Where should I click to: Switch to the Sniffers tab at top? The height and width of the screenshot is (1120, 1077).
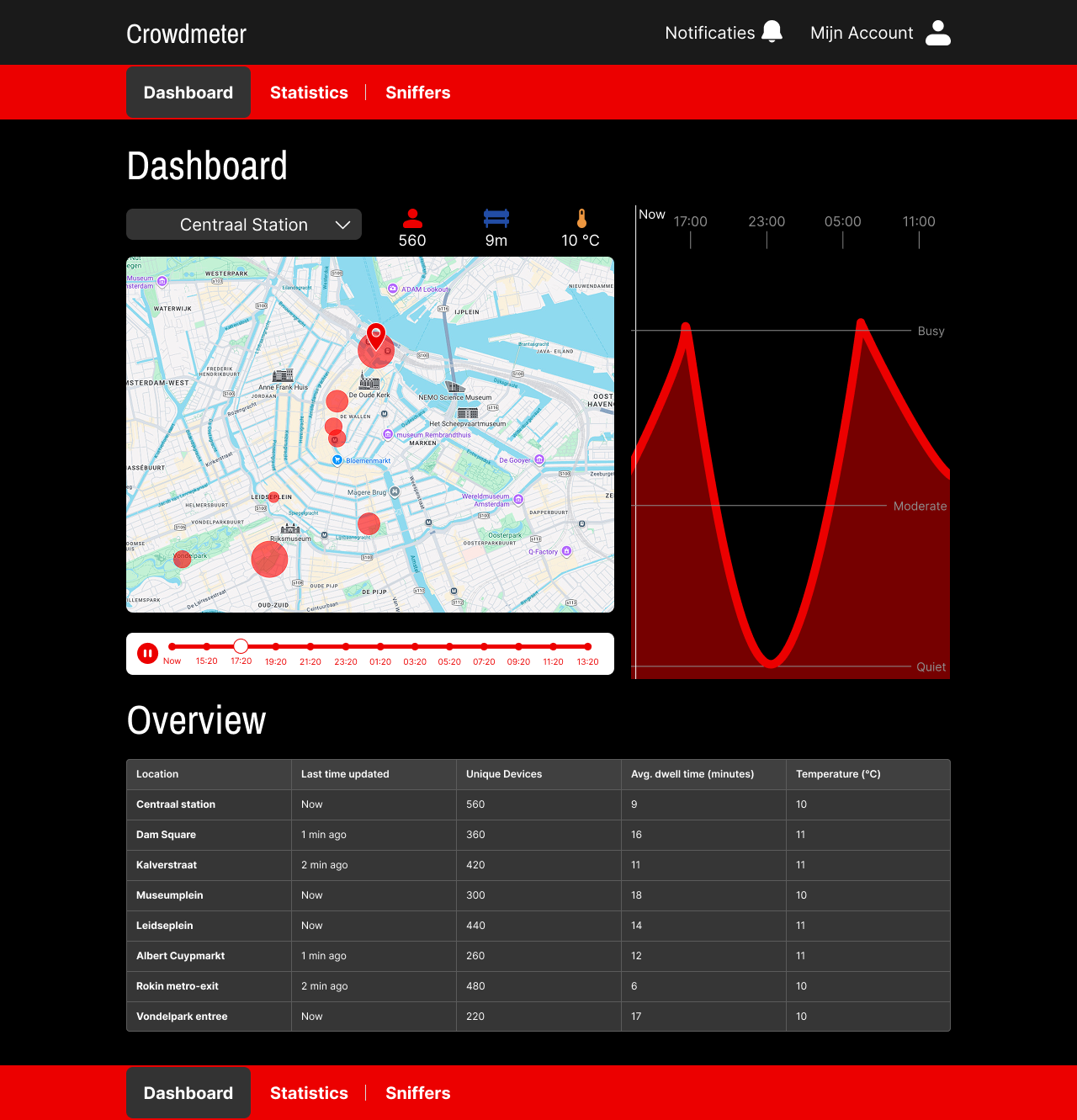click(418, 93)
